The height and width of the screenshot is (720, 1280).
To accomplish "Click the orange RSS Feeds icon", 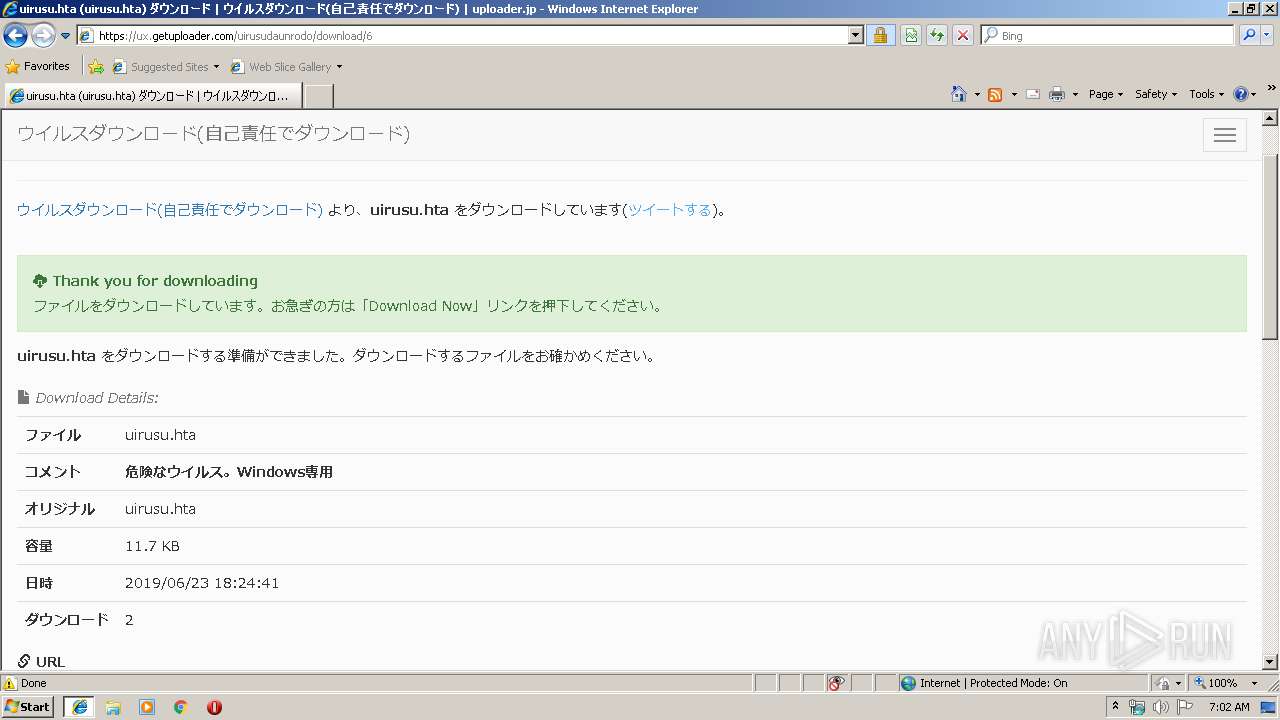I will coord(995,94).
